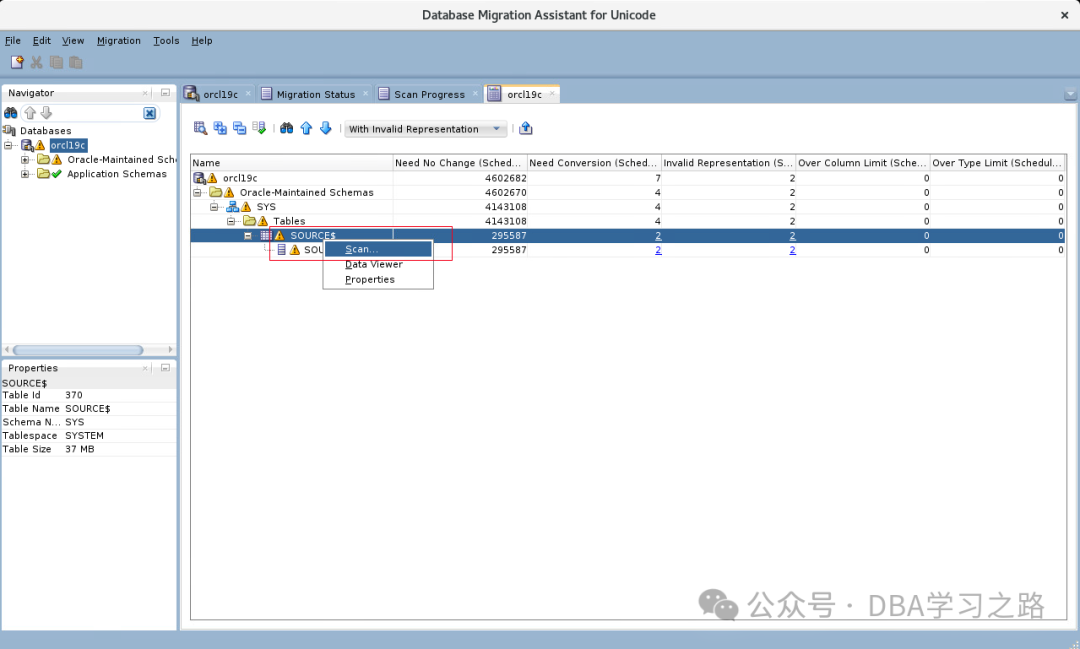The width and height of the screenshot is (1080, 649).
Task: Click Expand All icon in report toolbar
Action: [x=220, y=128]
